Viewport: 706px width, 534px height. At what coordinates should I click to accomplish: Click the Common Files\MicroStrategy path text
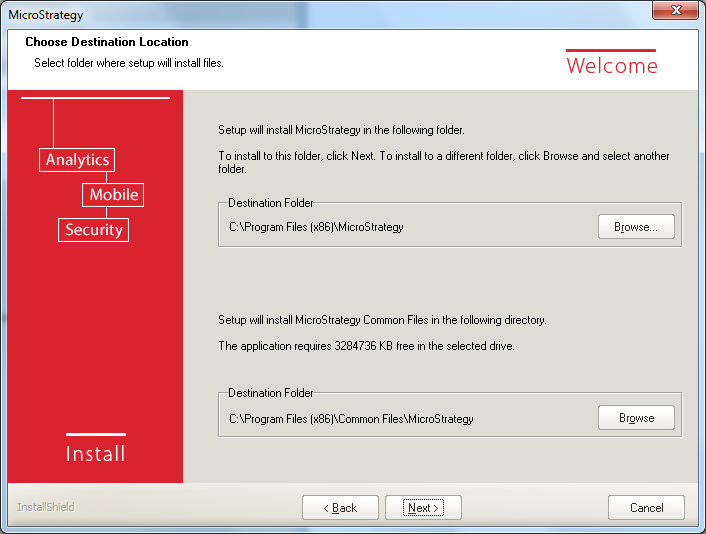(351, 419)
